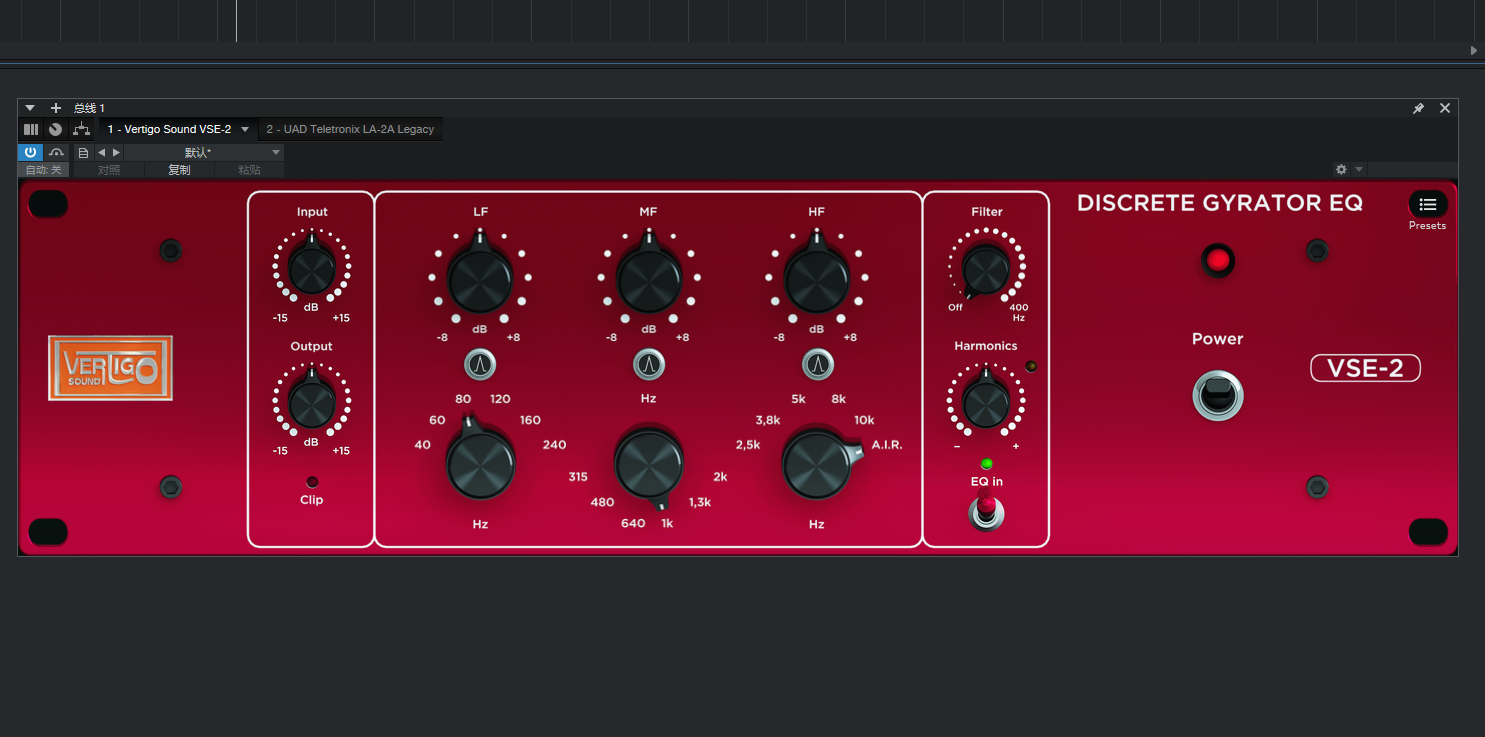Open the preset file page icon
1485x737 pixels.
pyautogui.click(x=83, y=152)
